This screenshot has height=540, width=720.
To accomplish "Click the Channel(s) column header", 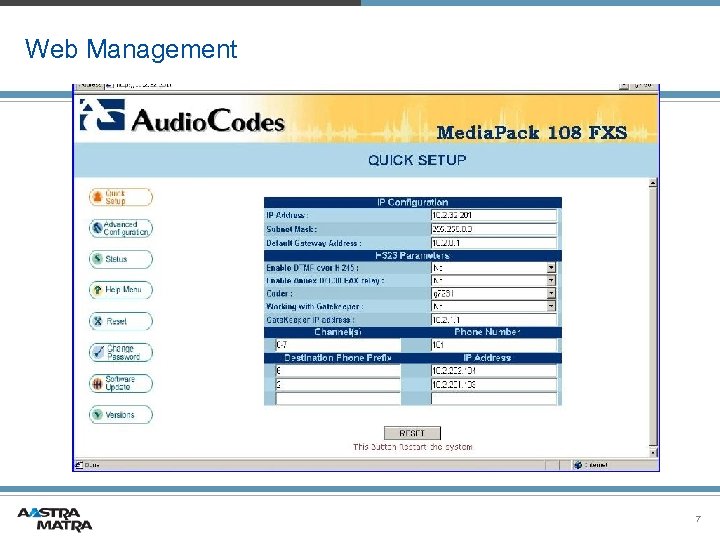I will (x=338, y=332).
